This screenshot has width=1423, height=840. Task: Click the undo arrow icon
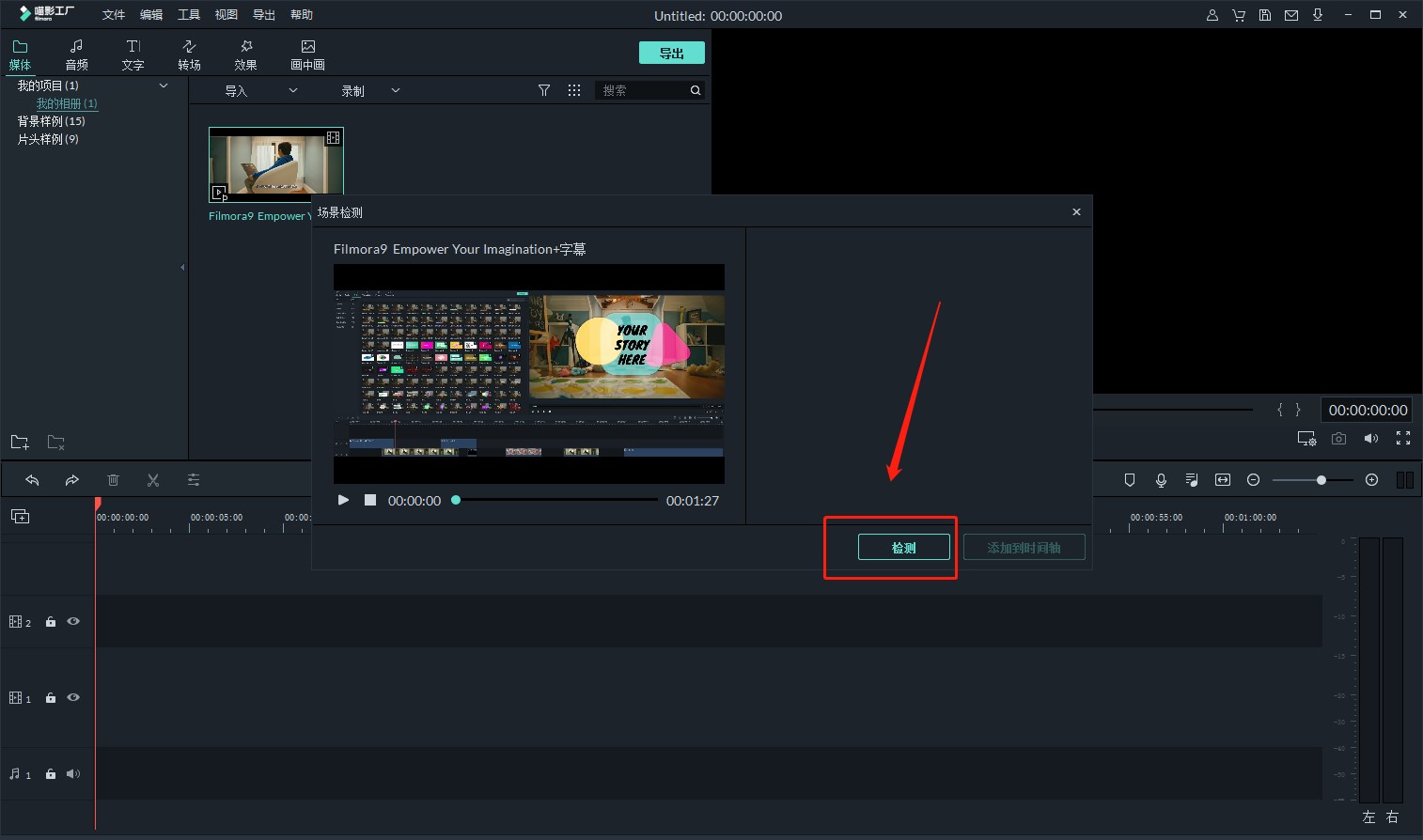pos(32,480)
